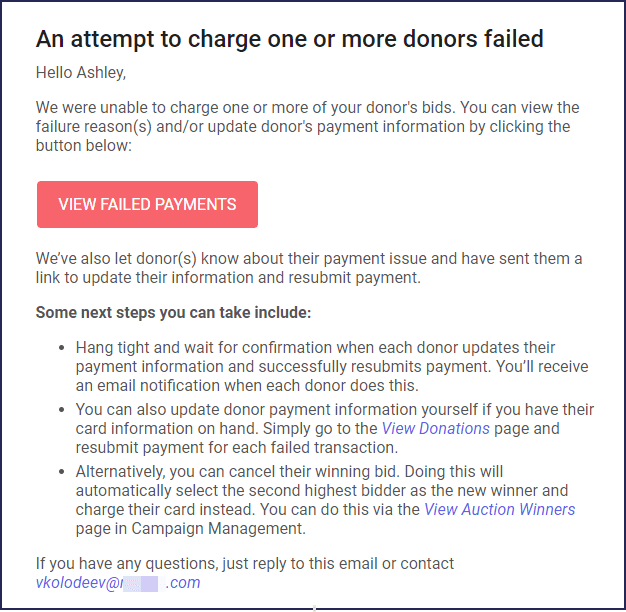Click the vkolodeev contact email address
The height and width of the screenshot is (612, 626).
pos(117,583)
